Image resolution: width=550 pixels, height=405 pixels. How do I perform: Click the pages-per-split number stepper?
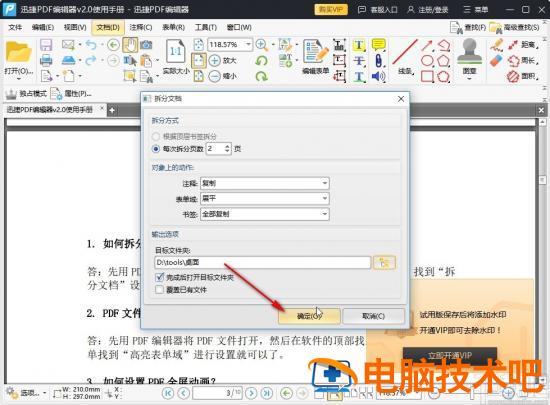[x=227, y=149]
